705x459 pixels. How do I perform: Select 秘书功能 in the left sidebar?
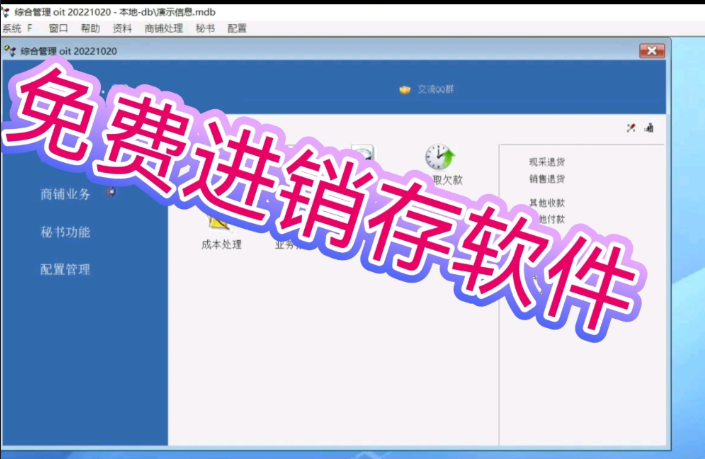(65, 232)
